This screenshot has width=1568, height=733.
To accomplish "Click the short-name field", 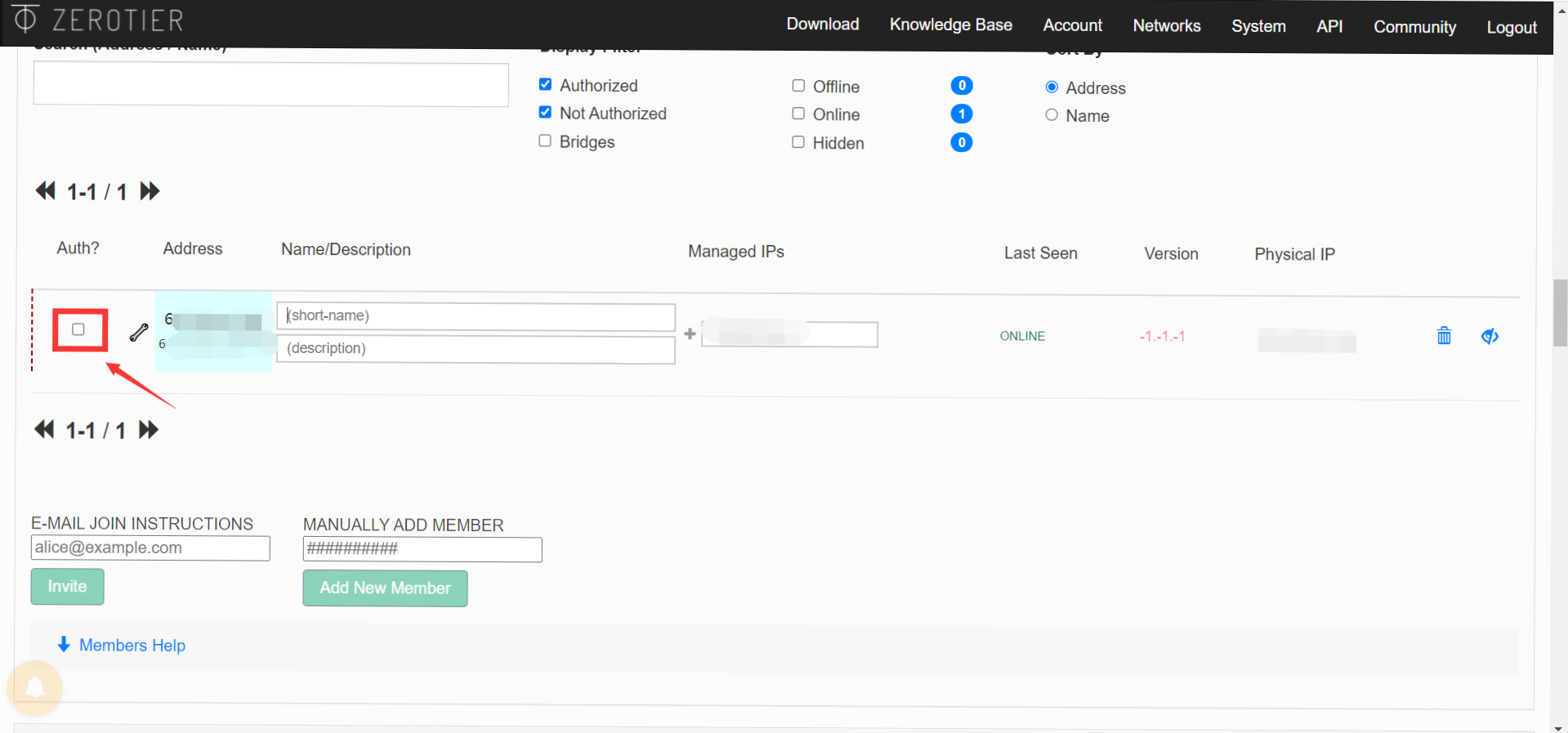I will tap(476, 316).
